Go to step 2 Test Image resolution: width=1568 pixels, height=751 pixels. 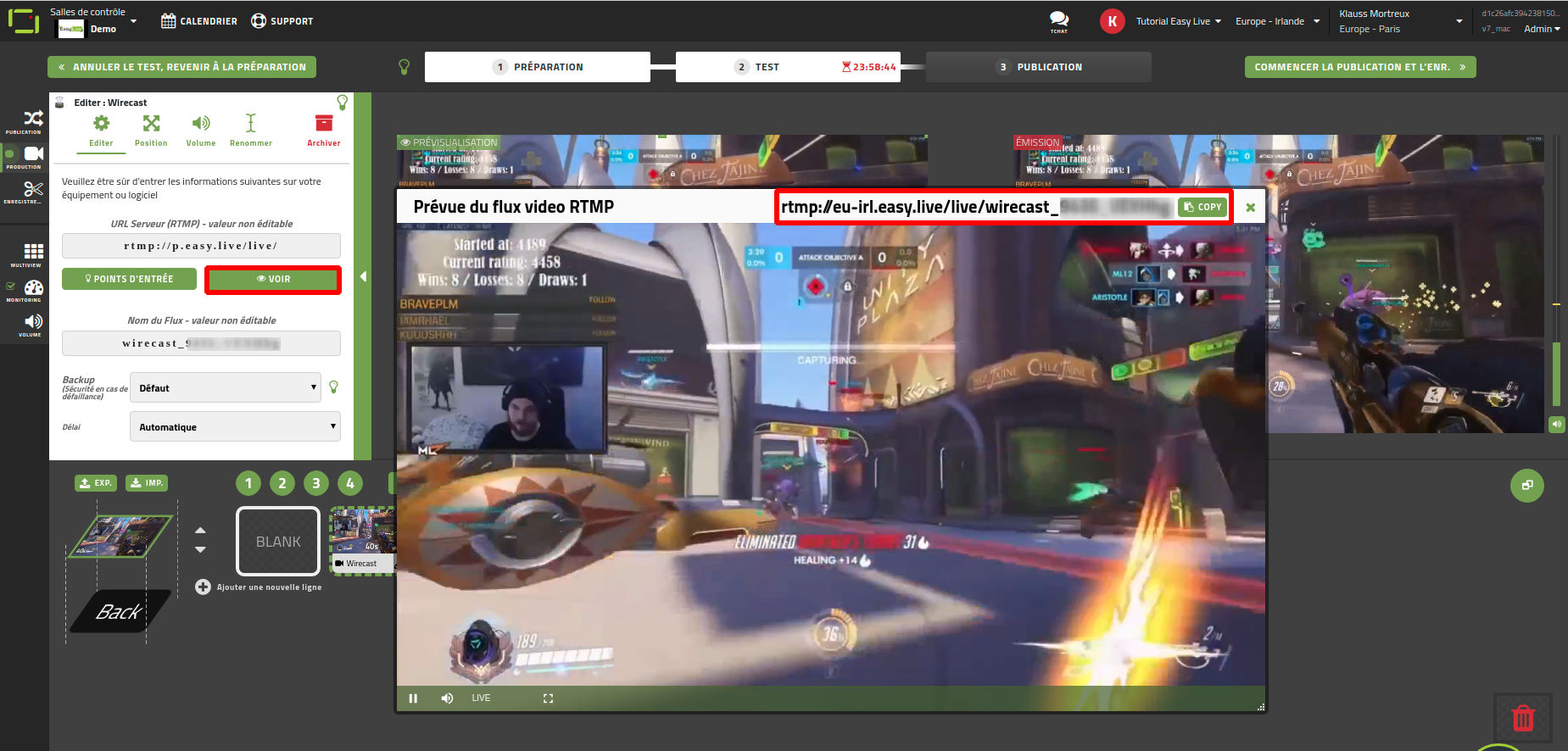[x=788, y=67]
